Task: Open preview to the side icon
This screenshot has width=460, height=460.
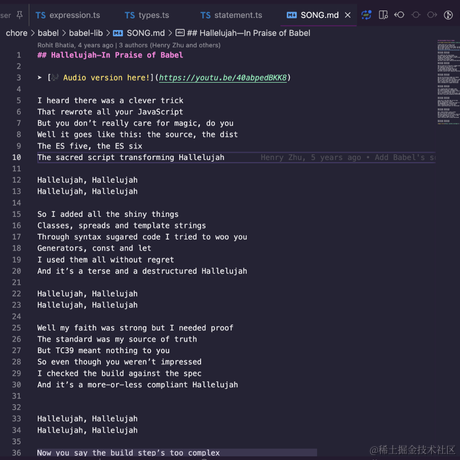Action: click(383, 15)
